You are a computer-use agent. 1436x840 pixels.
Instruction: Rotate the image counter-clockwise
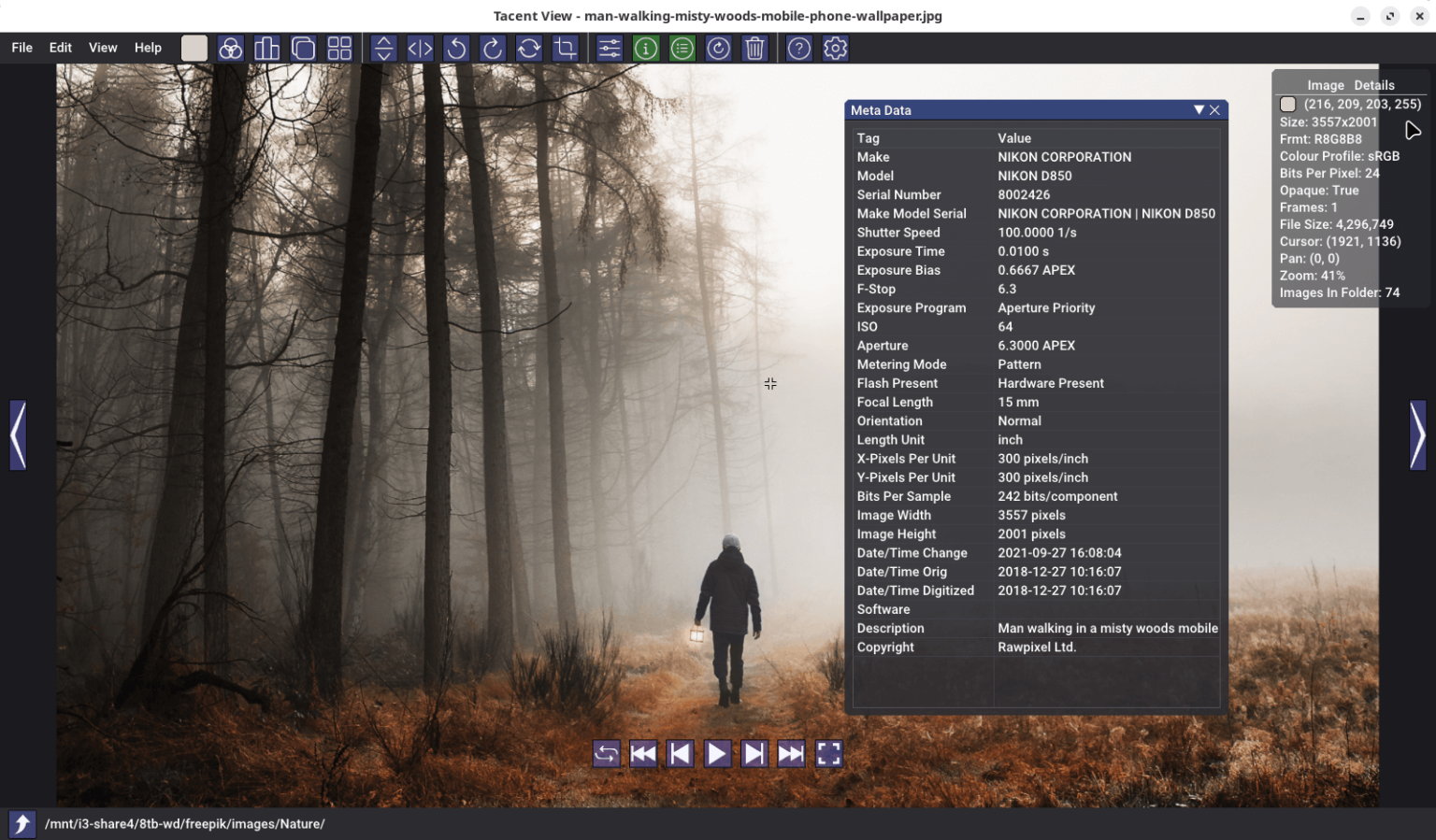[456, 48]
